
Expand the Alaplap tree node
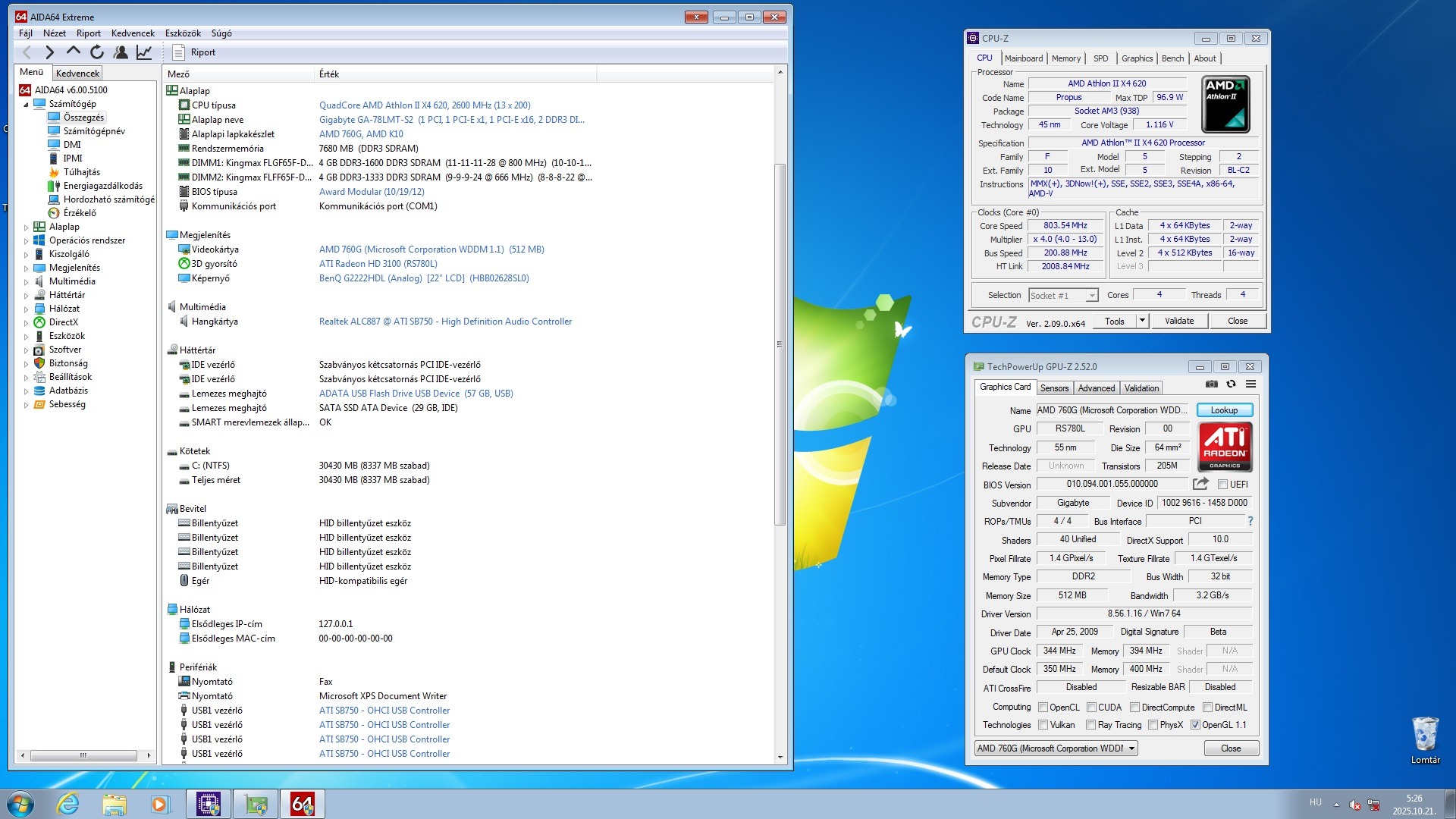point(26,227)
